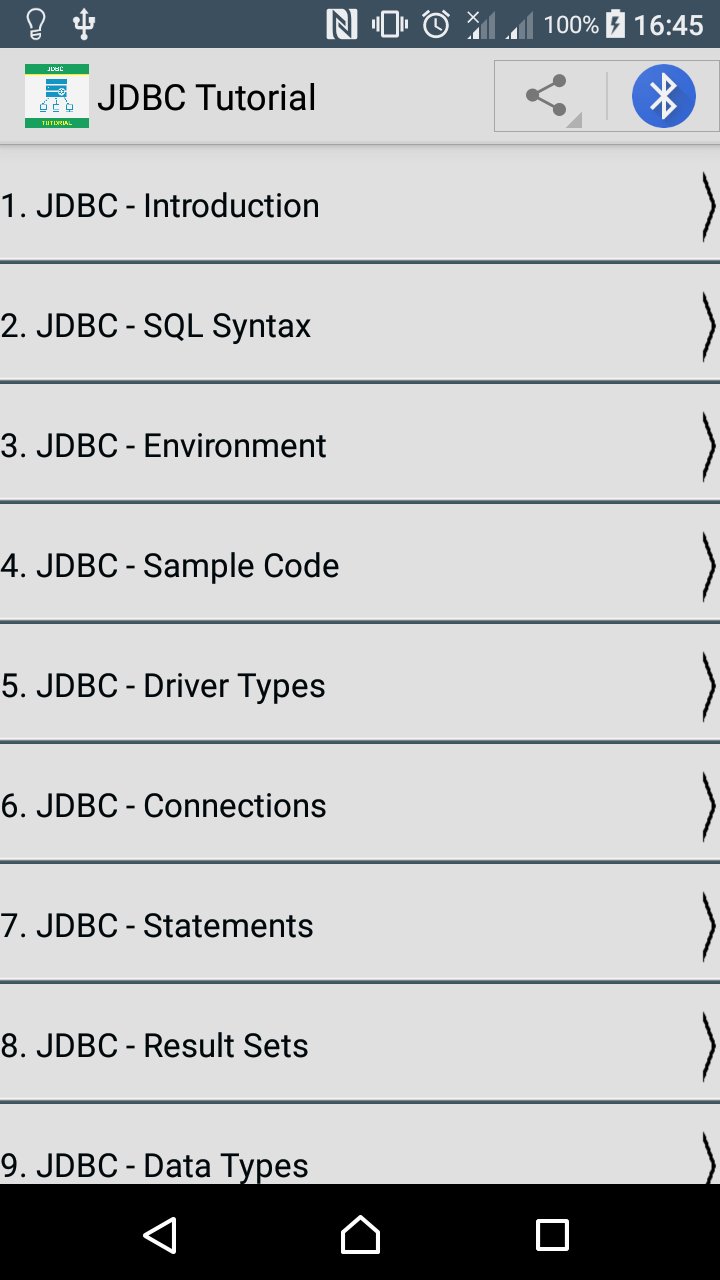Tap the alarm clock icon in status bar
The width and height of the screenshot is (720, 1280).
click(432, 22)
